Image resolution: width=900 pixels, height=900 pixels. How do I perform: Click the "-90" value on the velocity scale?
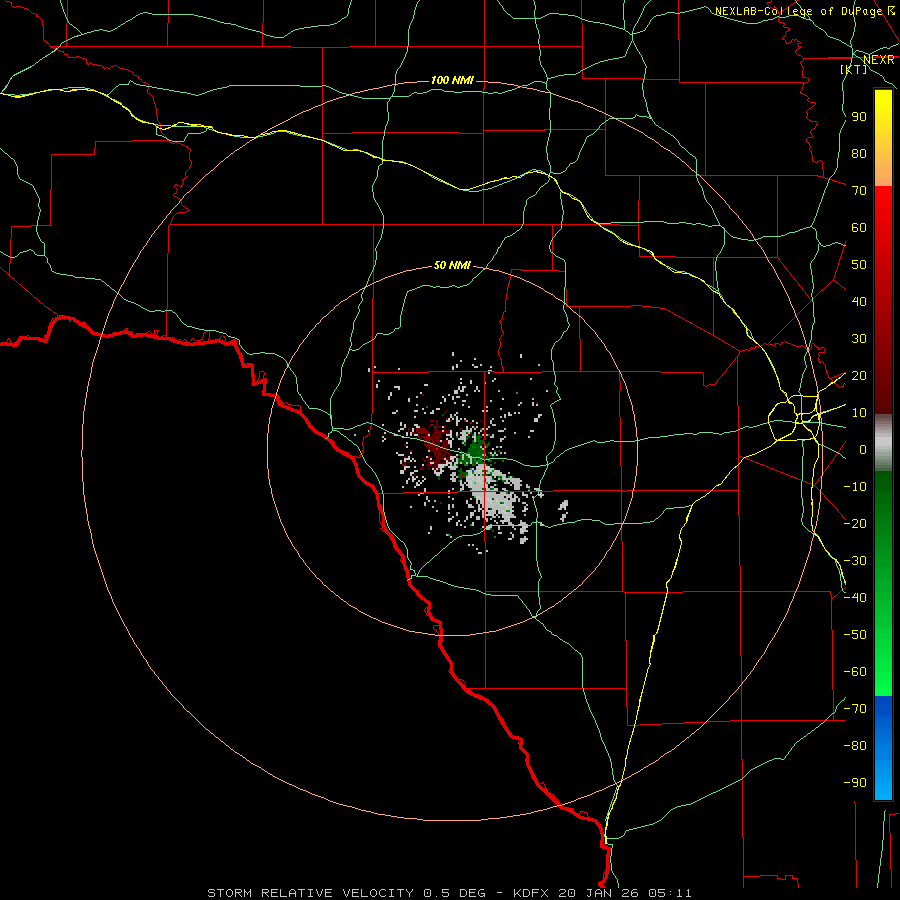[855, 783]
